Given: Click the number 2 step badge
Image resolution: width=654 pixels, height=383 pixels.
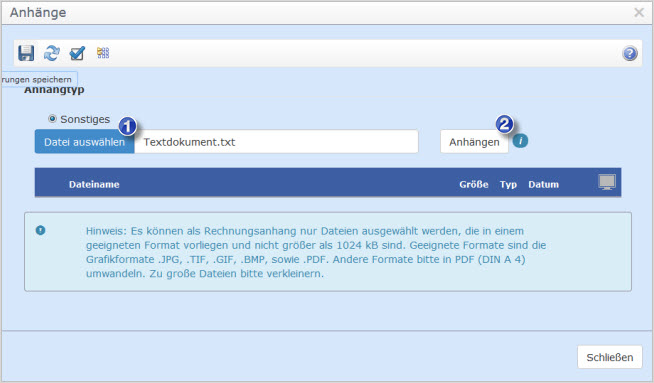Looking at the screenshot, I should (x=505, y=124).
